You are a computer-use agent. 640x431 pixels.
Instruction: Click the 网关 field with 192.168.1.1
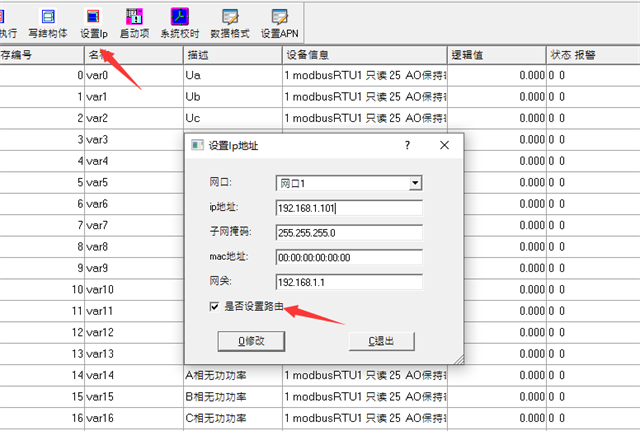pyautogui.click(x=349, y=282)
